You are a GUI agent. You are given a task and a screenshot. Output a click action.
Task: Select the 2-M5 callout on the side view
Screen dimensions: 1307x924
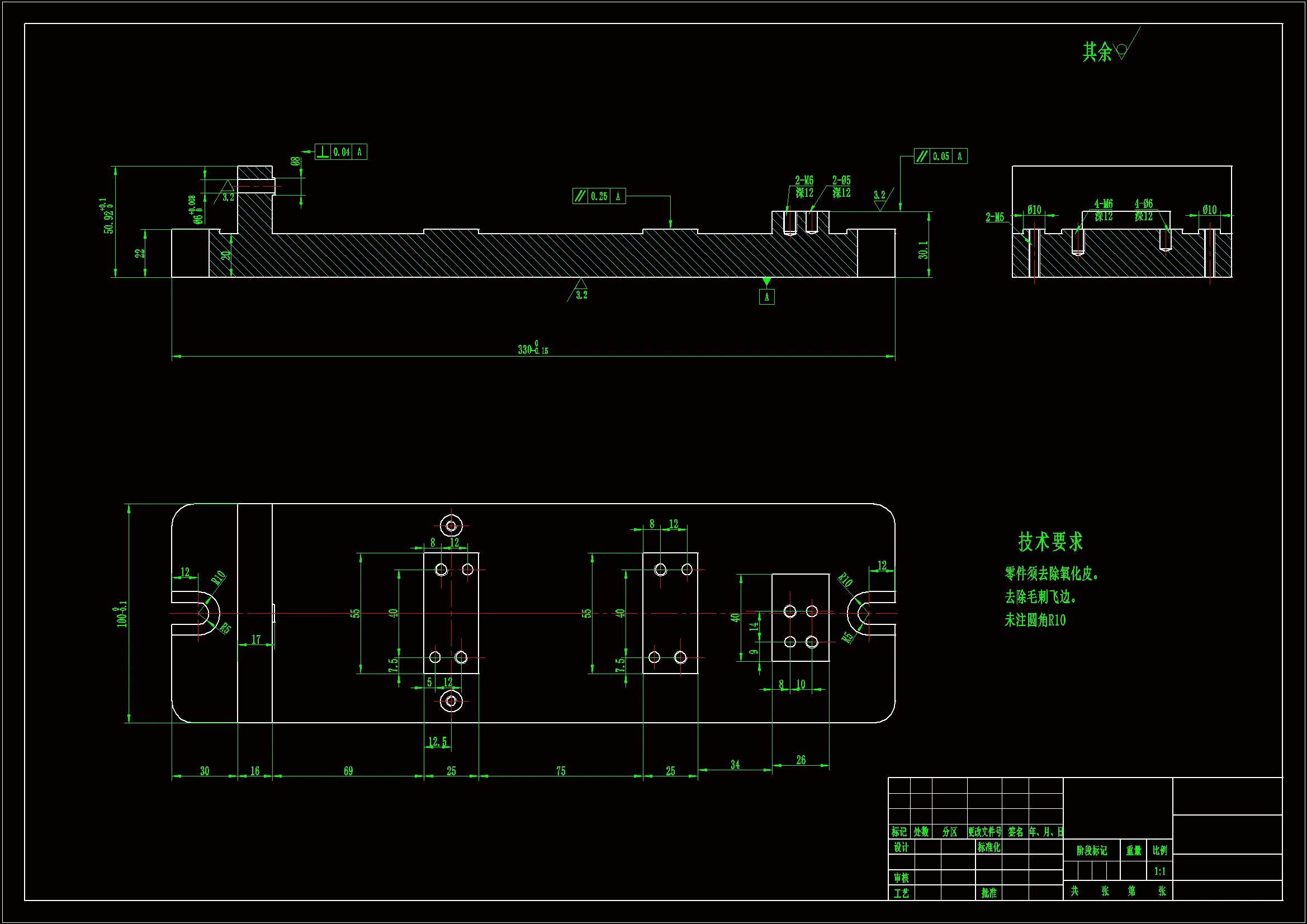(x=995, y=217)
